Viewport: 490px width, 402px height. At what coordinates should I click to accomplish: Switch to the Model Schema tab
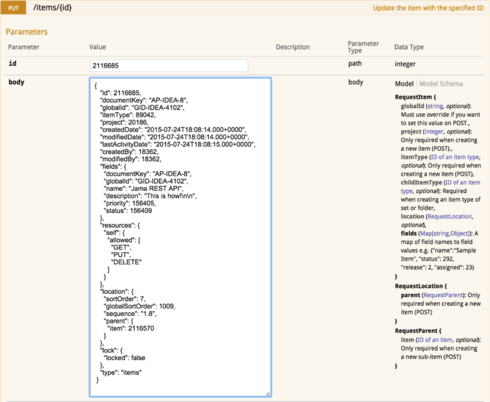441,84
